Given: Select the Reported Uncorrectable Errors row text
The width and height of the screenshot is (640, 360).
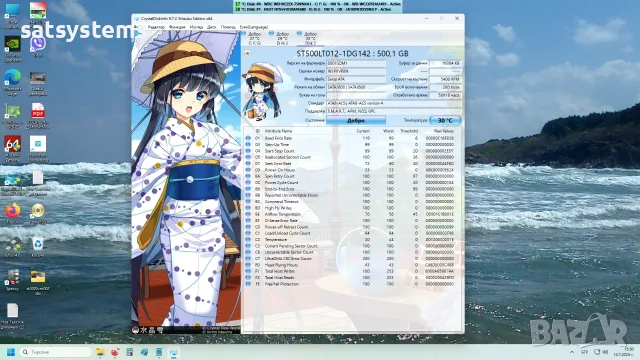Looking at the screenshot, I should pos(291,195).
